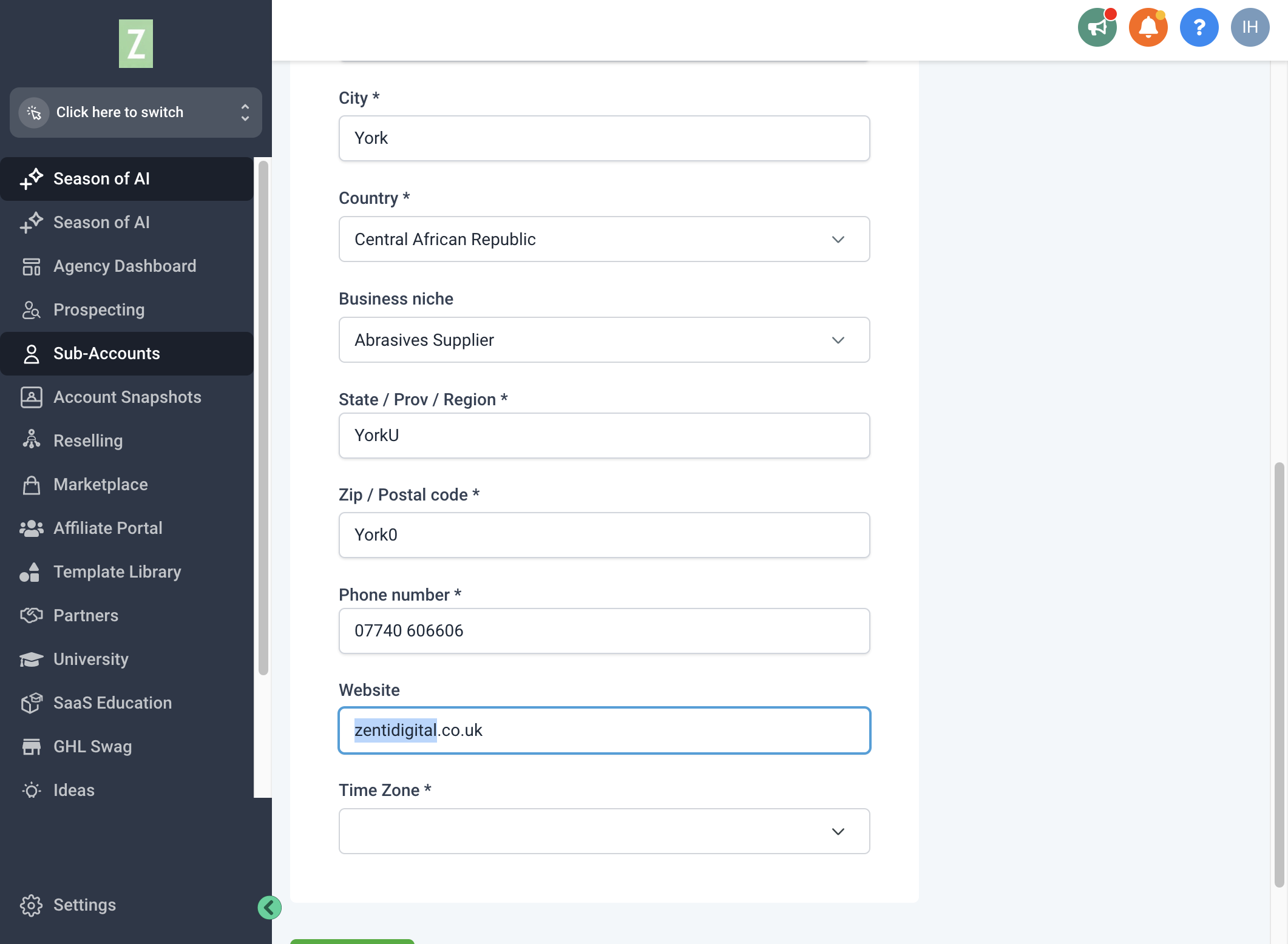
Task: Click the Phone number field
Action: point(604,631)
